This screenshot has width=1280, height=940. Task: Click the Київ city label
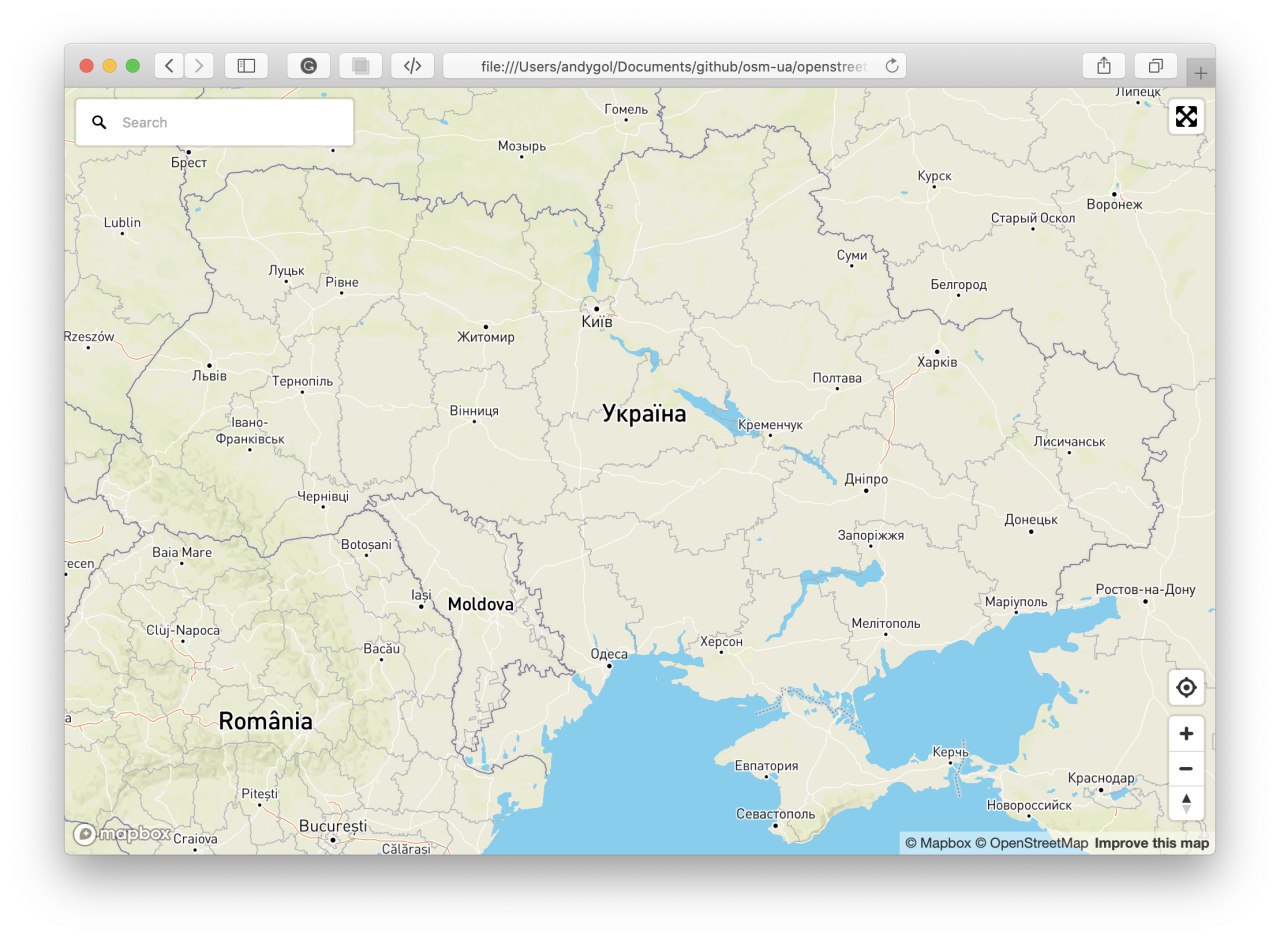click(x=597, y=322)
